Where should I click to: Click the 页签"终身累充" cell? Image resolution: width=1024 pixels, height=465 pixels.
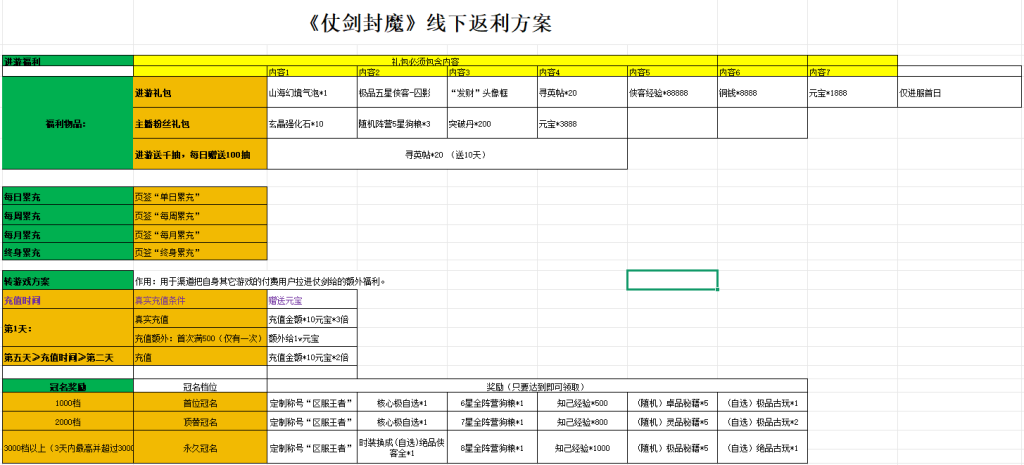pos(200,252)
